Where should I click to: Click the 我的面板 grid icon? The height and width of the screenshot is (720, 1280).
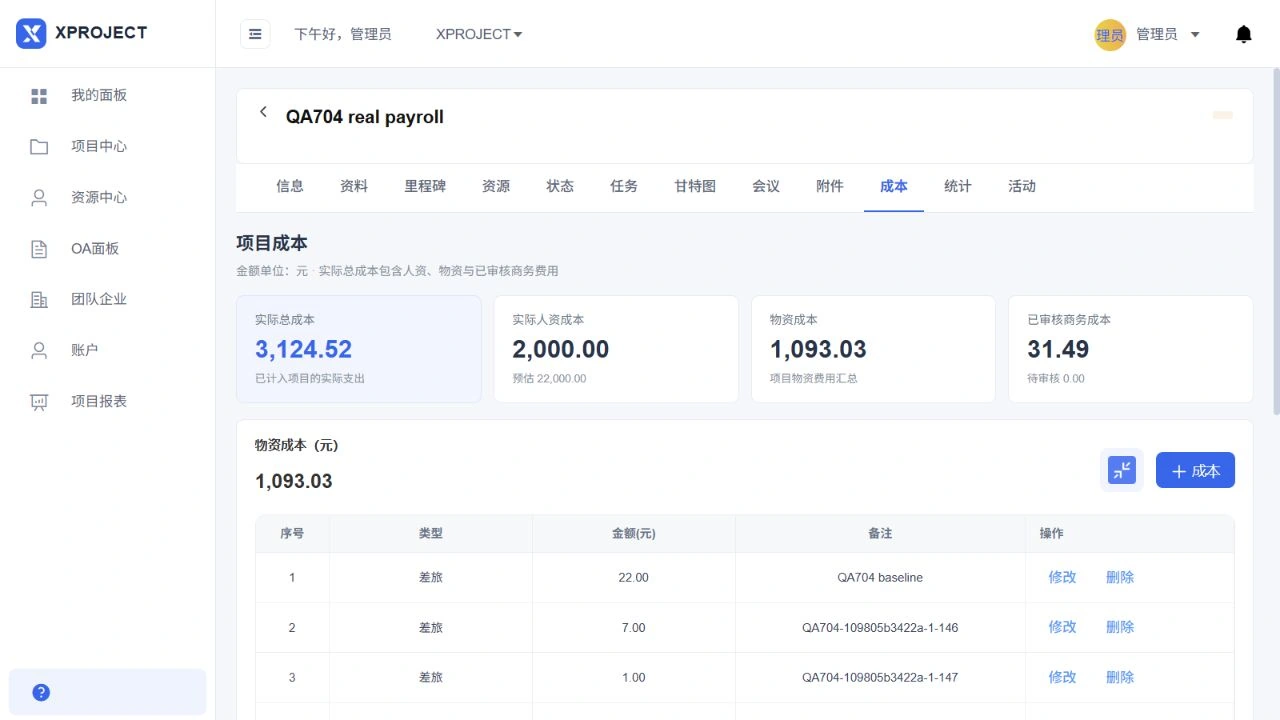pyautogui.click(x=39, y=96)
